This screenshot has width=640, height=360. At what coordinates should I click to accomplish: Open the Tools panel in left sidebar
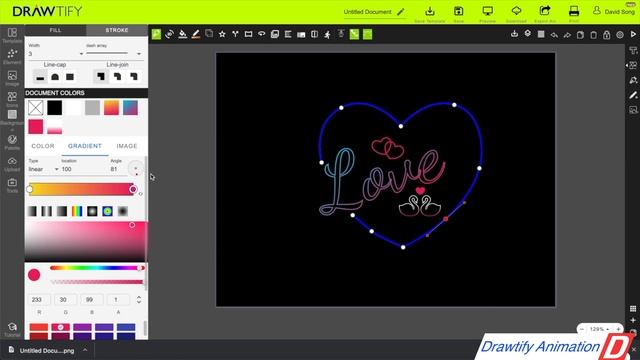pyautogui.click(x=12, y=185)
